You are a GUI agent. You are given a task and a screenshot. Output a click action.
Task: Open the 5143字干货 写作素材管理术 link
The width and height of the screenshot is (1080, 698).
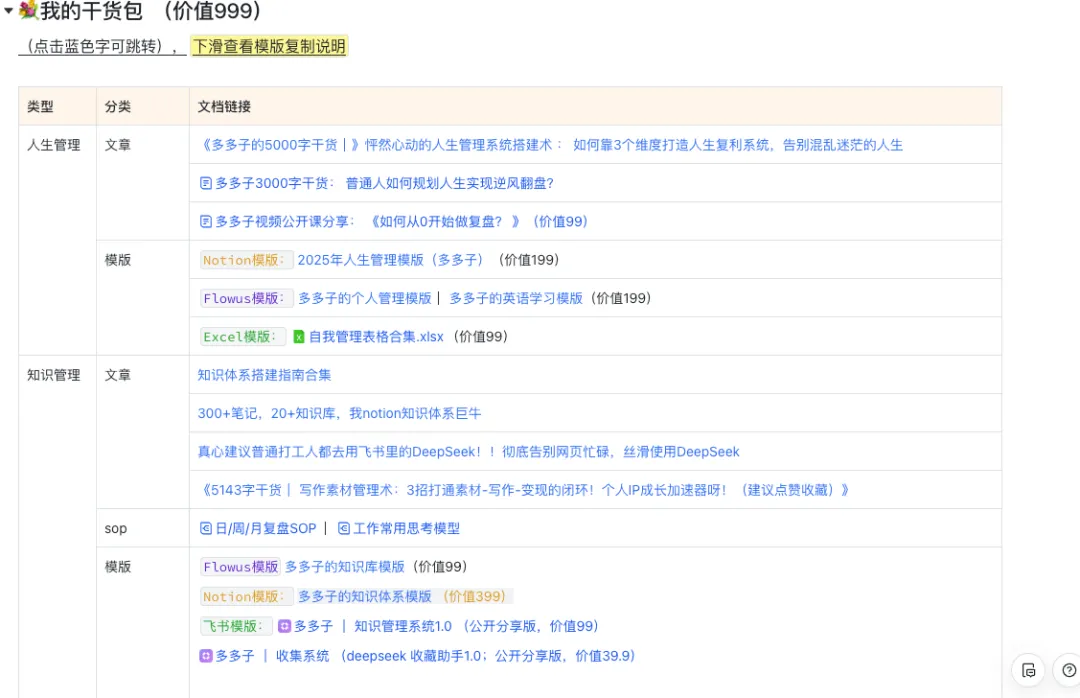[x=523, y=490]
